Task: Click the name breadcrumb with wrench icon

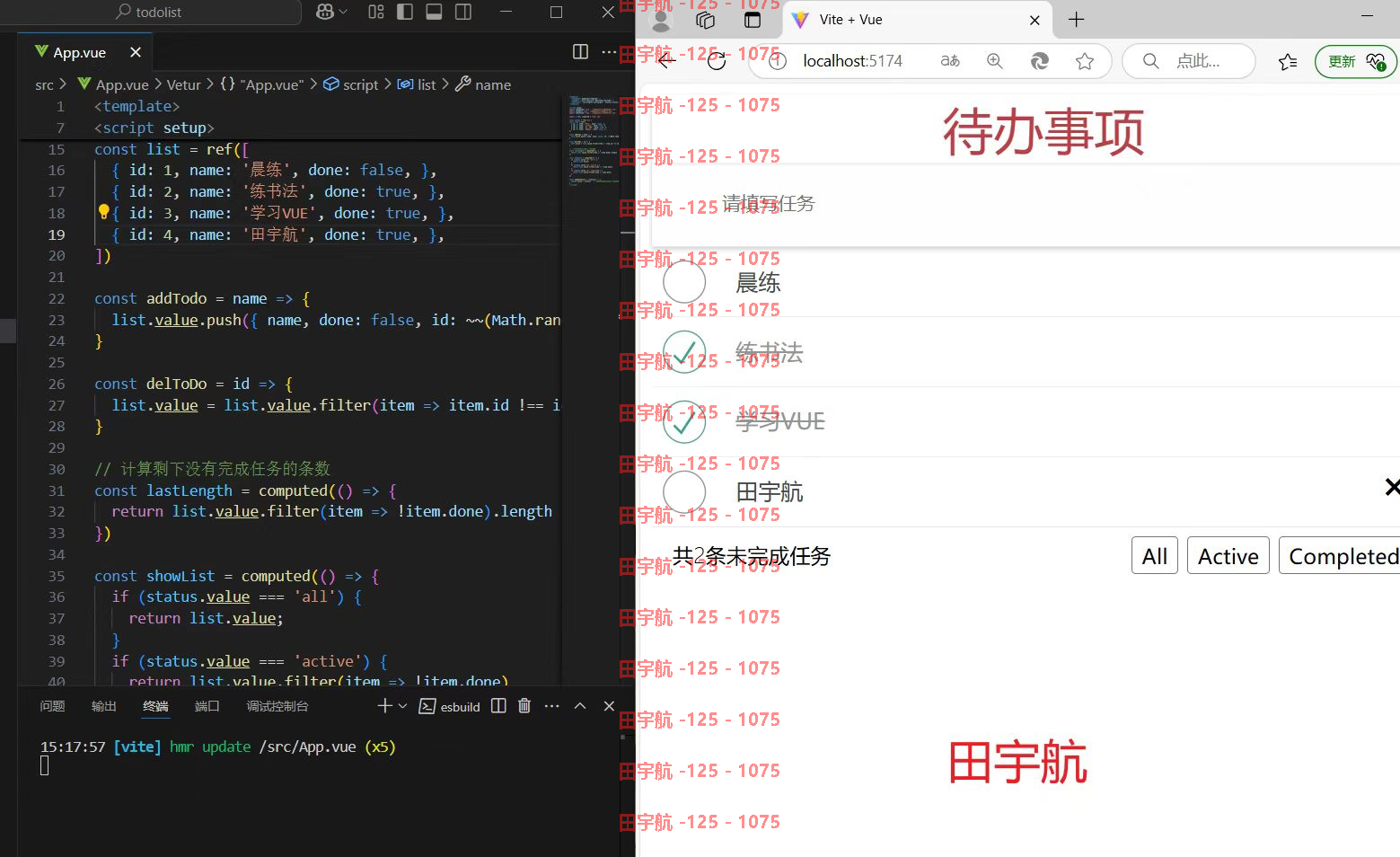Action: 483,84
